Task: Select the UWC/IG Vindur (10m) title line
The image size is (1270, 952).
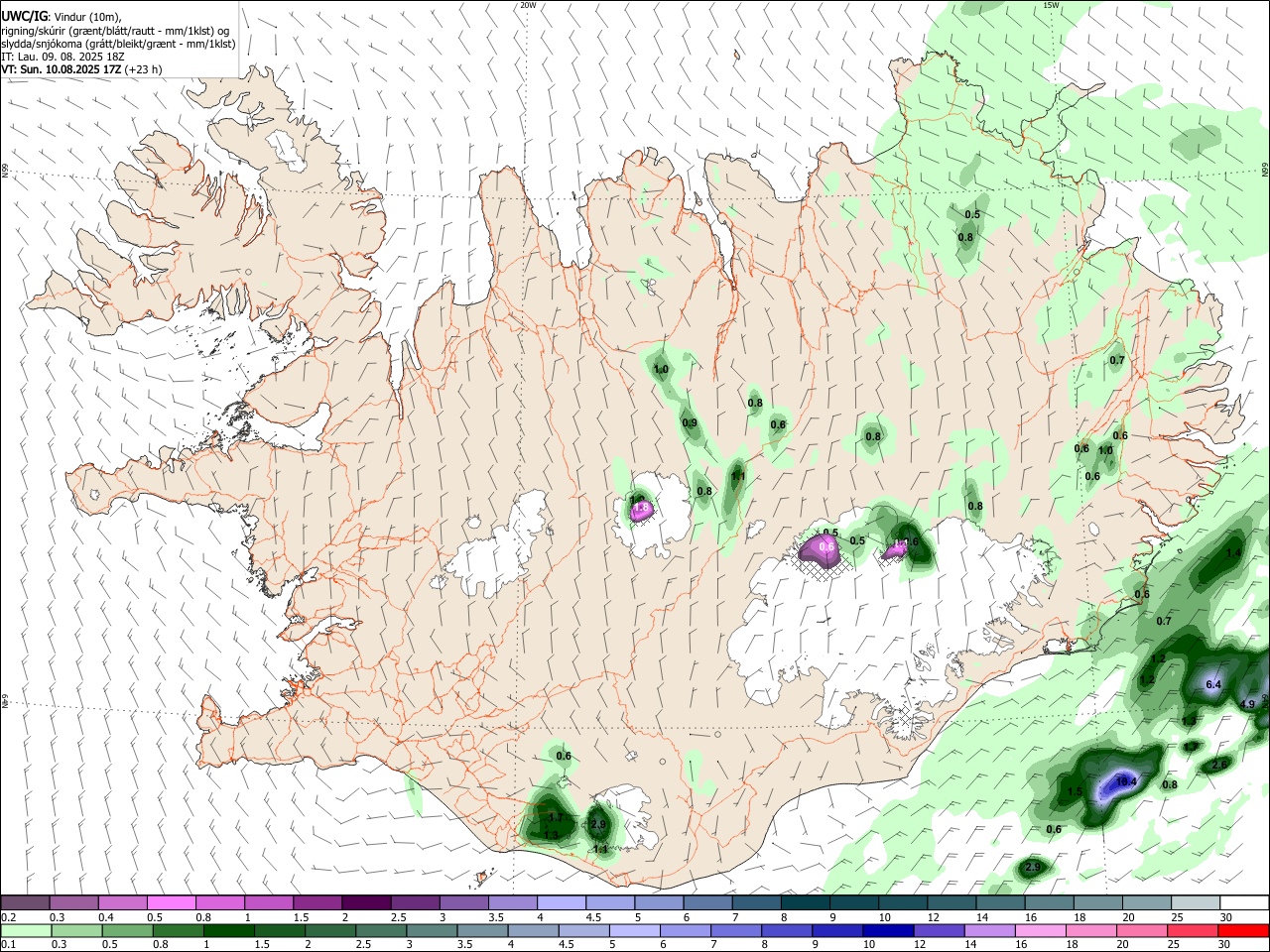Action: tap(62, 16)
